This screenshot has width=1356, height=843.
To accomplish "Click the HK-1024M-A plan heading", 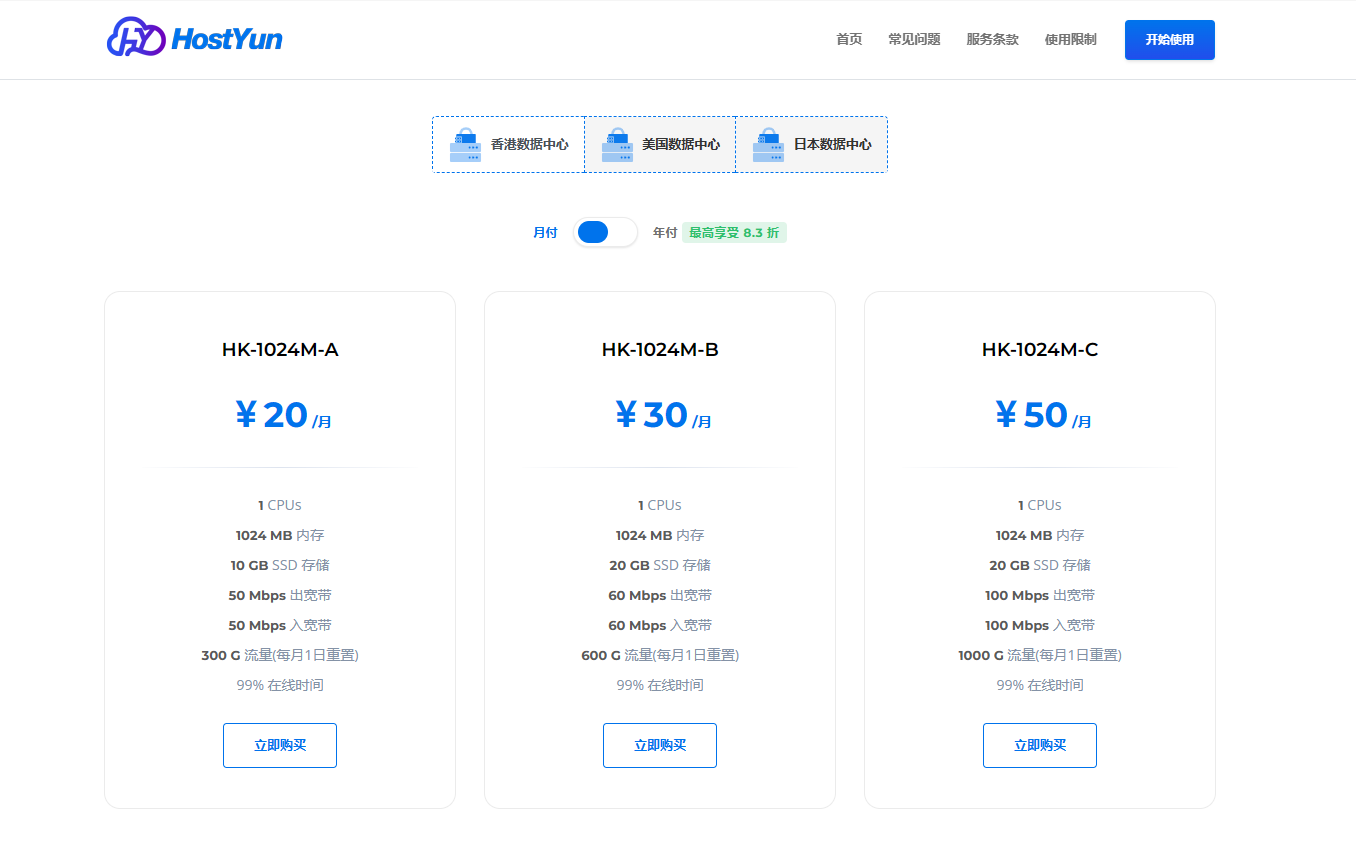I will tap(280, 350).
